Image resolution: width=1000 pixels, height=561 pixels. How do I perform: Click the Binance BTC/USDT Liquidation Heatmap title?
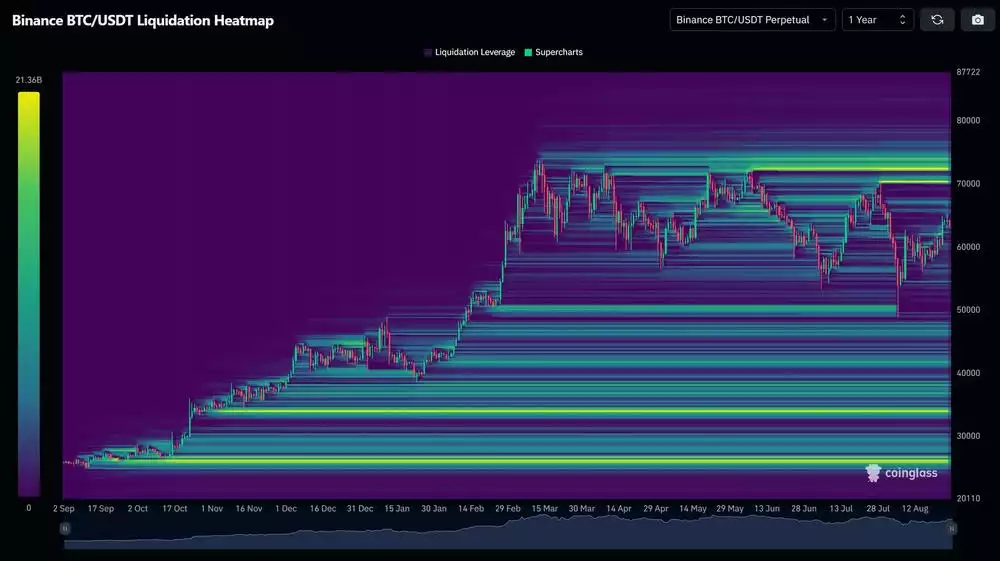tap(143, 20)
